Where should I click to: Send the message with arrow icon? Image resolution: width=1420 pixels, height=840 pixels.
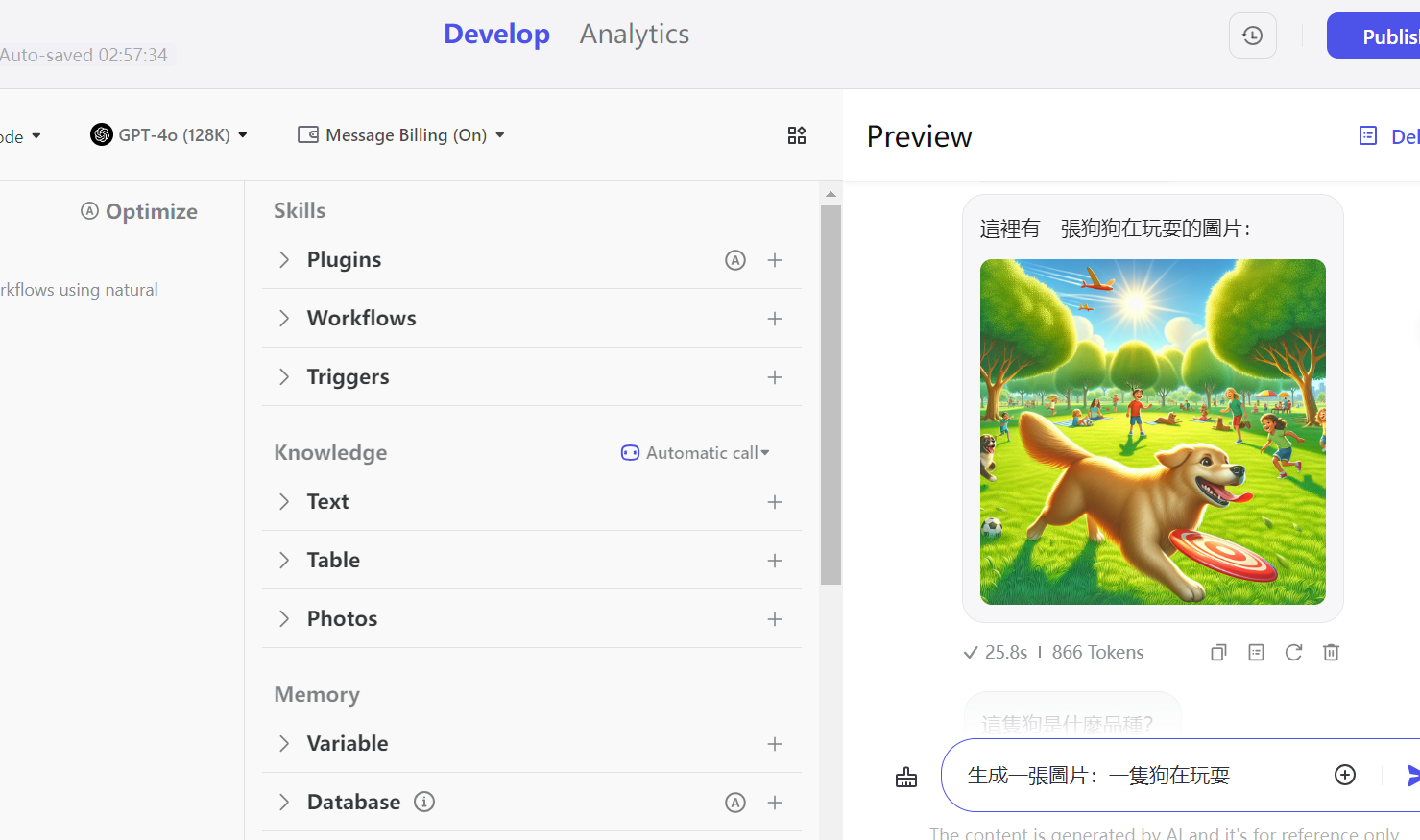click(x=1412, y=775)
